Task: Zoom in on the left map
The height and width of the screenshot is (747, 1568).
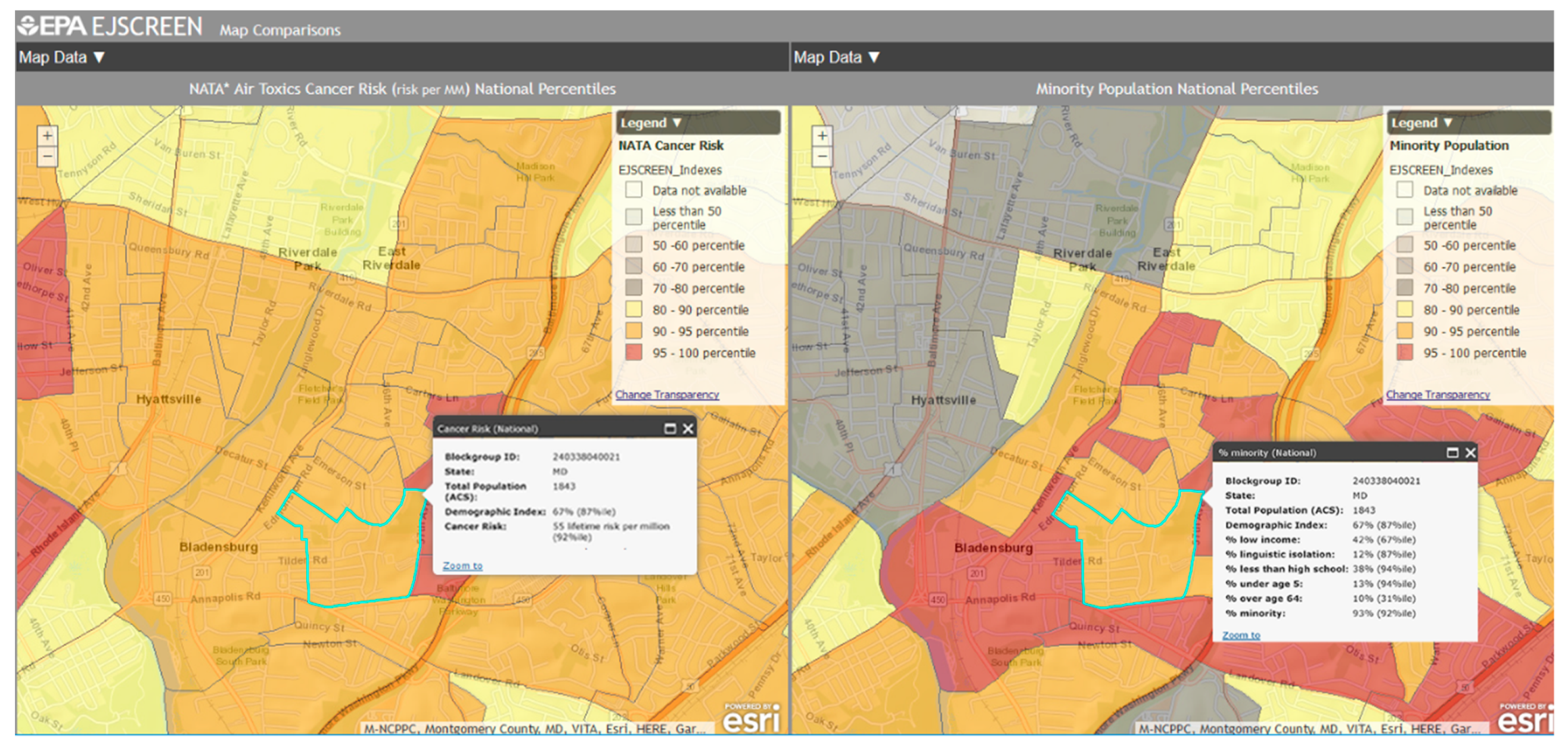Action: (47, 136)
